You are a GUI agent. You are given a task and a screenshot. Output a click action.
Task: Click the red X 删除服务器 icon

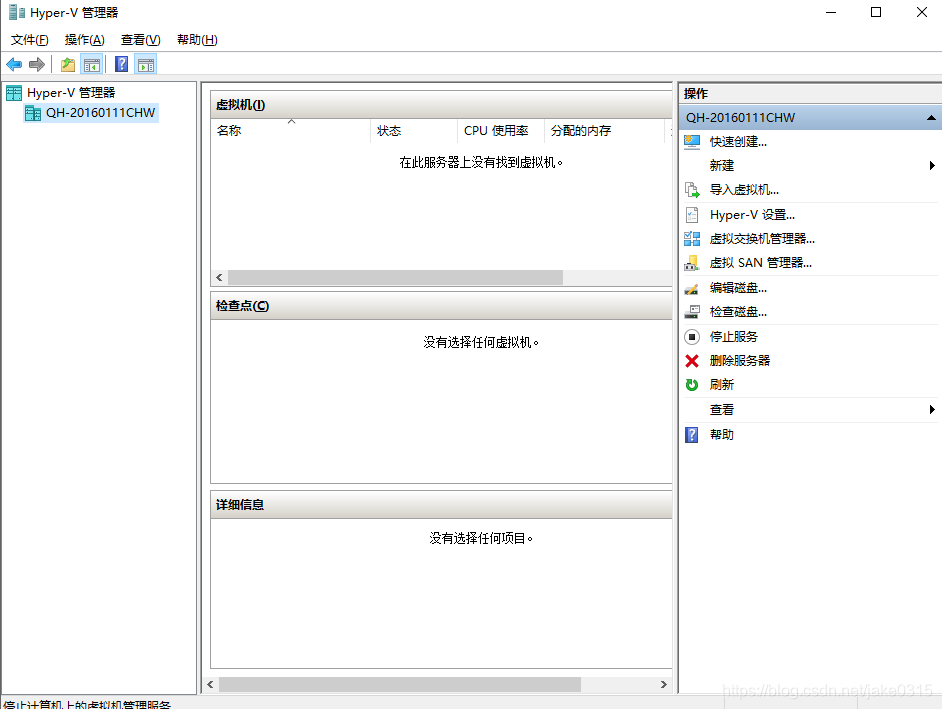692,361
